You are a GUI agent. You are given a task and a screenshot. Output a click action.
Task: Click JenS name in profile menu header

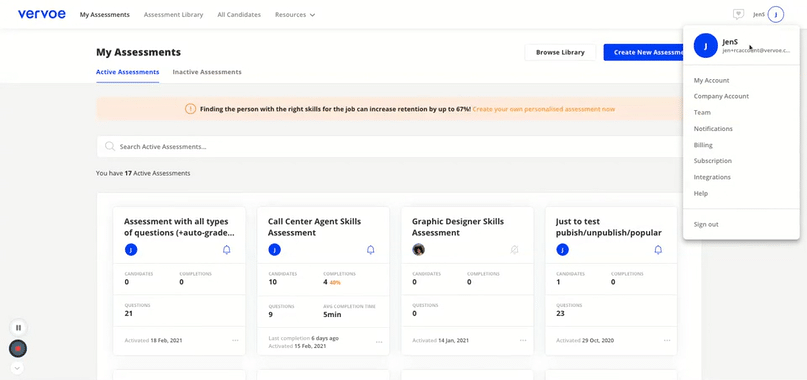click(730, 42)
